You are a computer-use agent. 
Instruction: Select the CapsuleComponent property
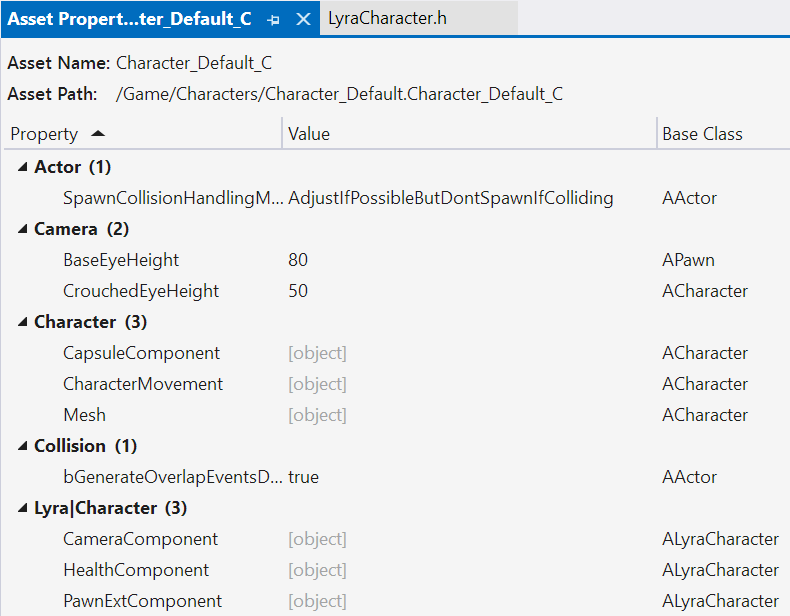(x=141, y=353)
